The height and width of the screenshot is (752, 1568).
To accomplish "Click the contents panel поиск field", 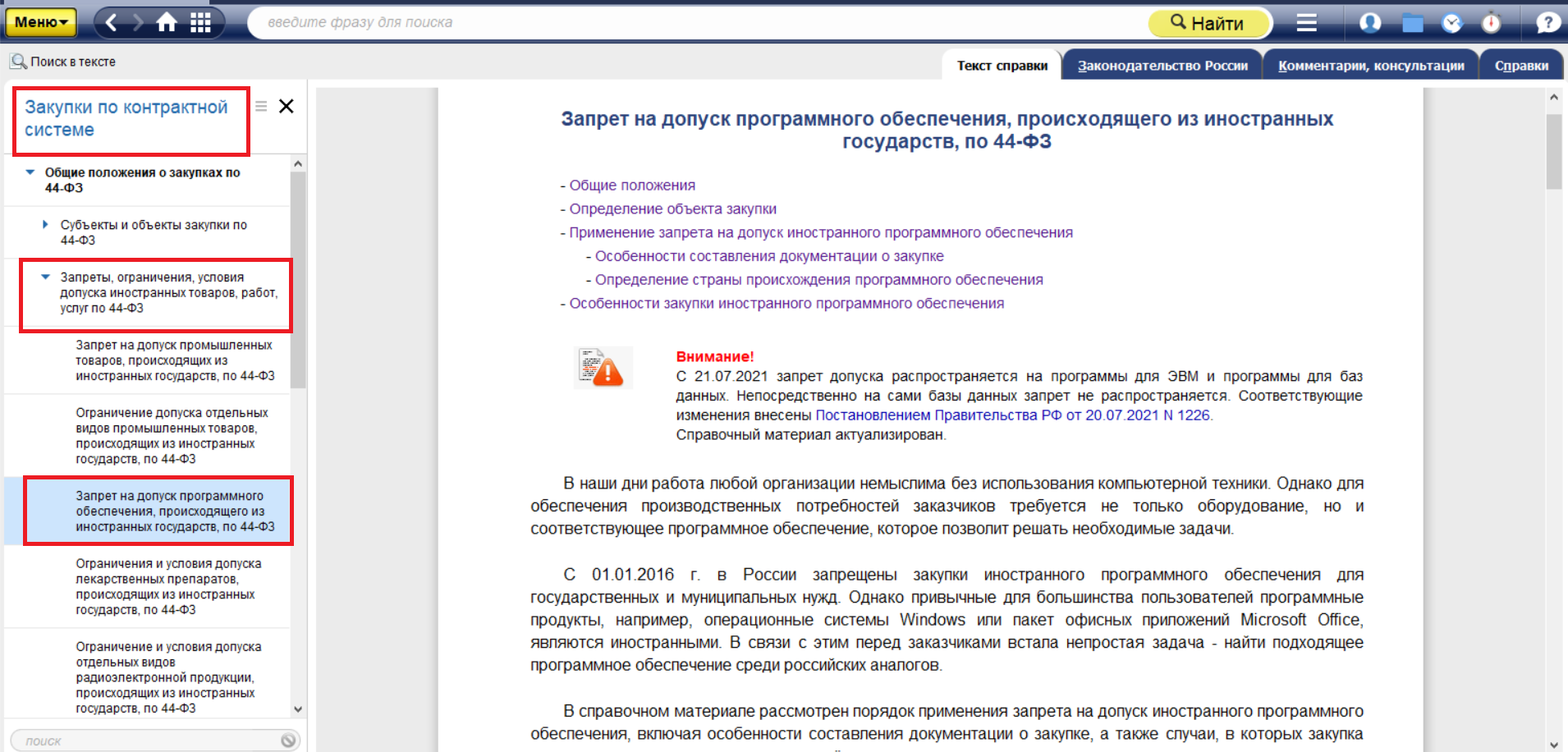I will [148, 741].
